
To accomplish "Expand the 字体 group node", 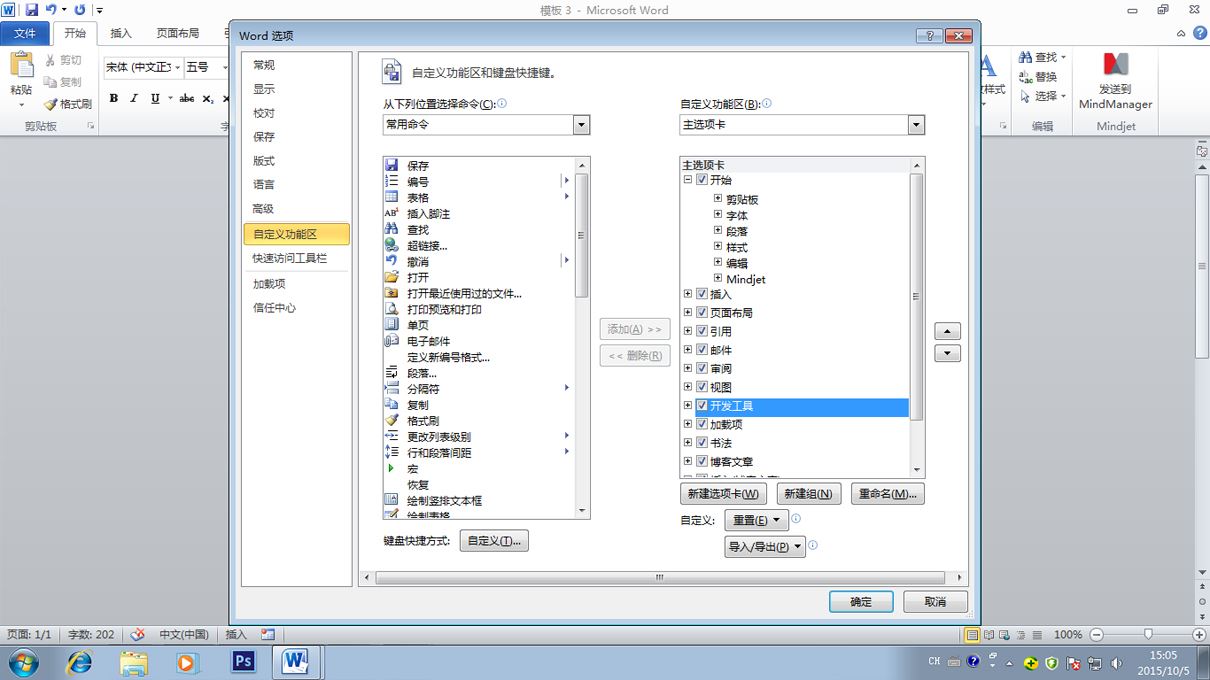I will click(x=718, y=215).
